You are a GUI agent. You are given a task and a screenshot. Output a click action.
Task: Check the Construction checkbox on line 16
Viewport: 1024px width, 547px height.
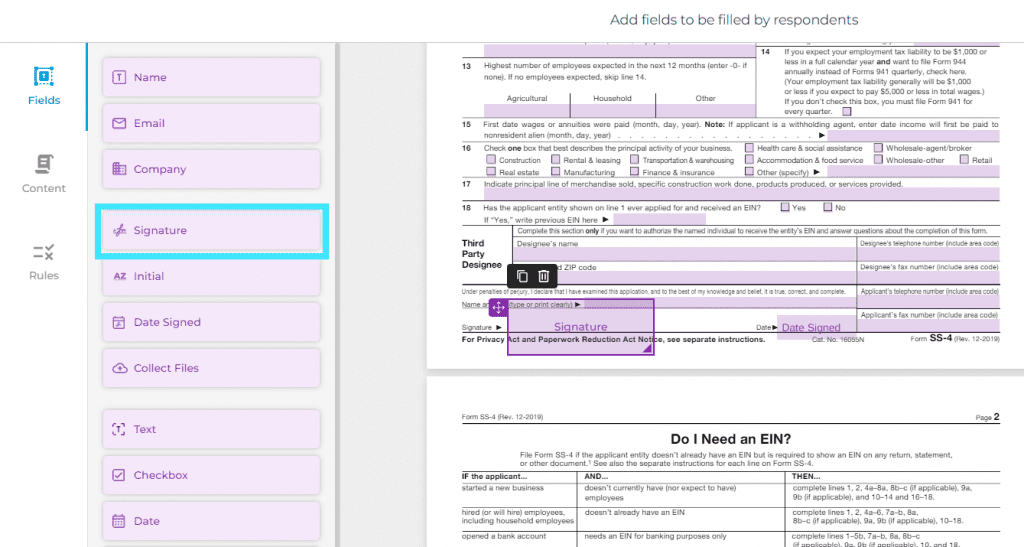coord(490,160)
